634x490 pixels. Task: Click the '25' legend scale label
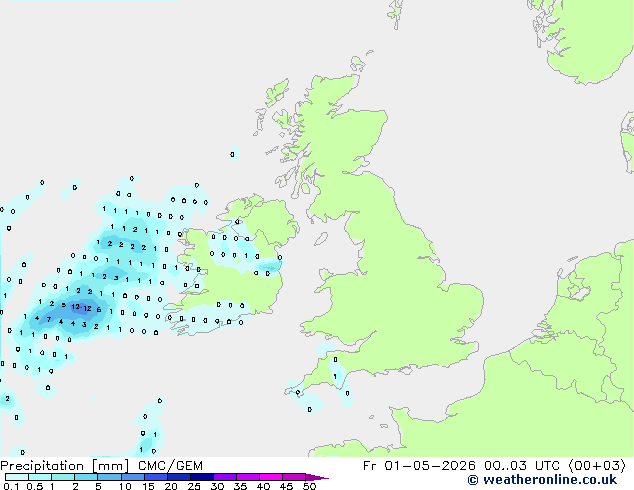[x=194, y=486]
